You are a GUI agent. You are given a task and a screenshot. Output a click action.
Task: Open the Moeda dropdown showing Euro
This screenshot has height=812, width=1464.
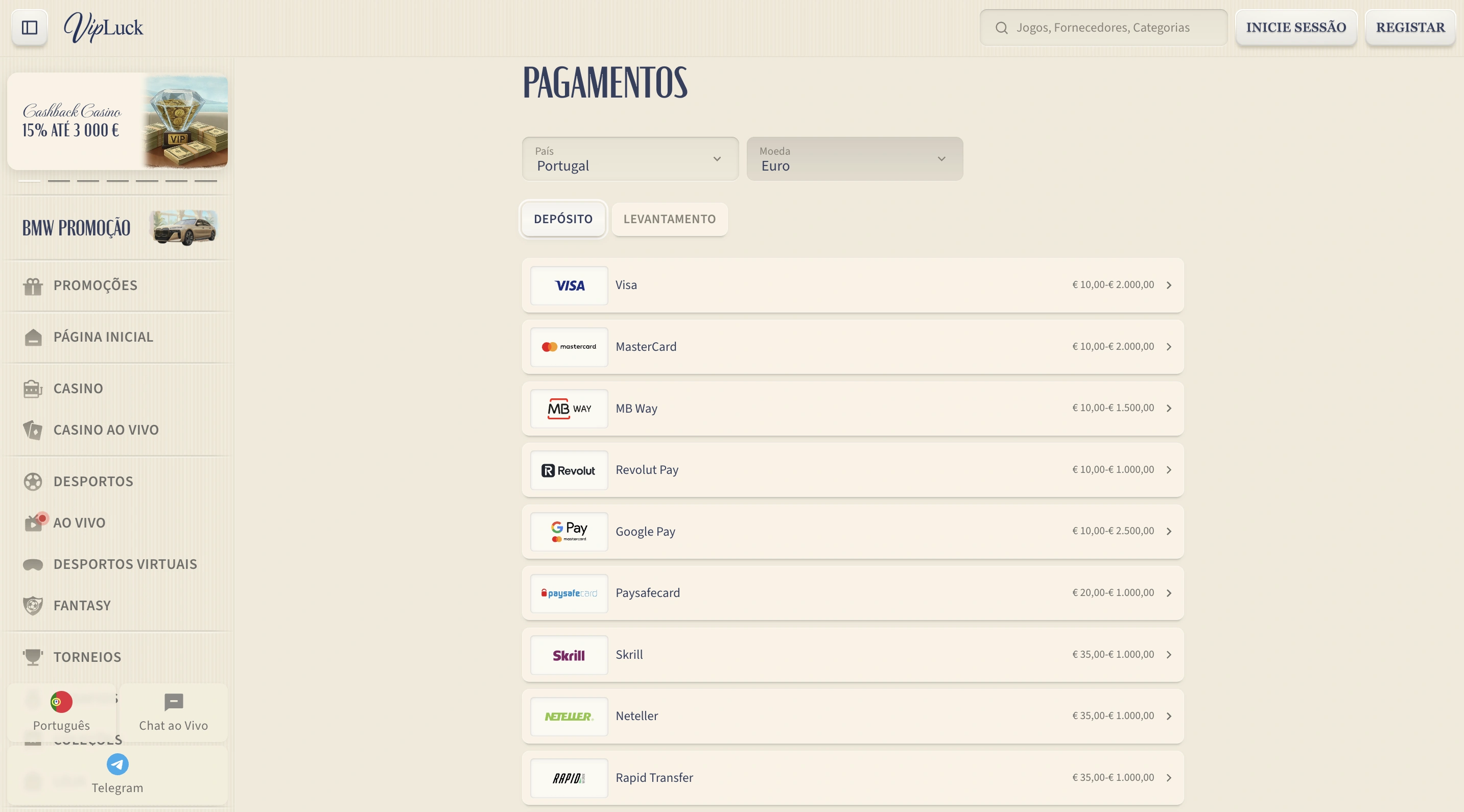855,158
